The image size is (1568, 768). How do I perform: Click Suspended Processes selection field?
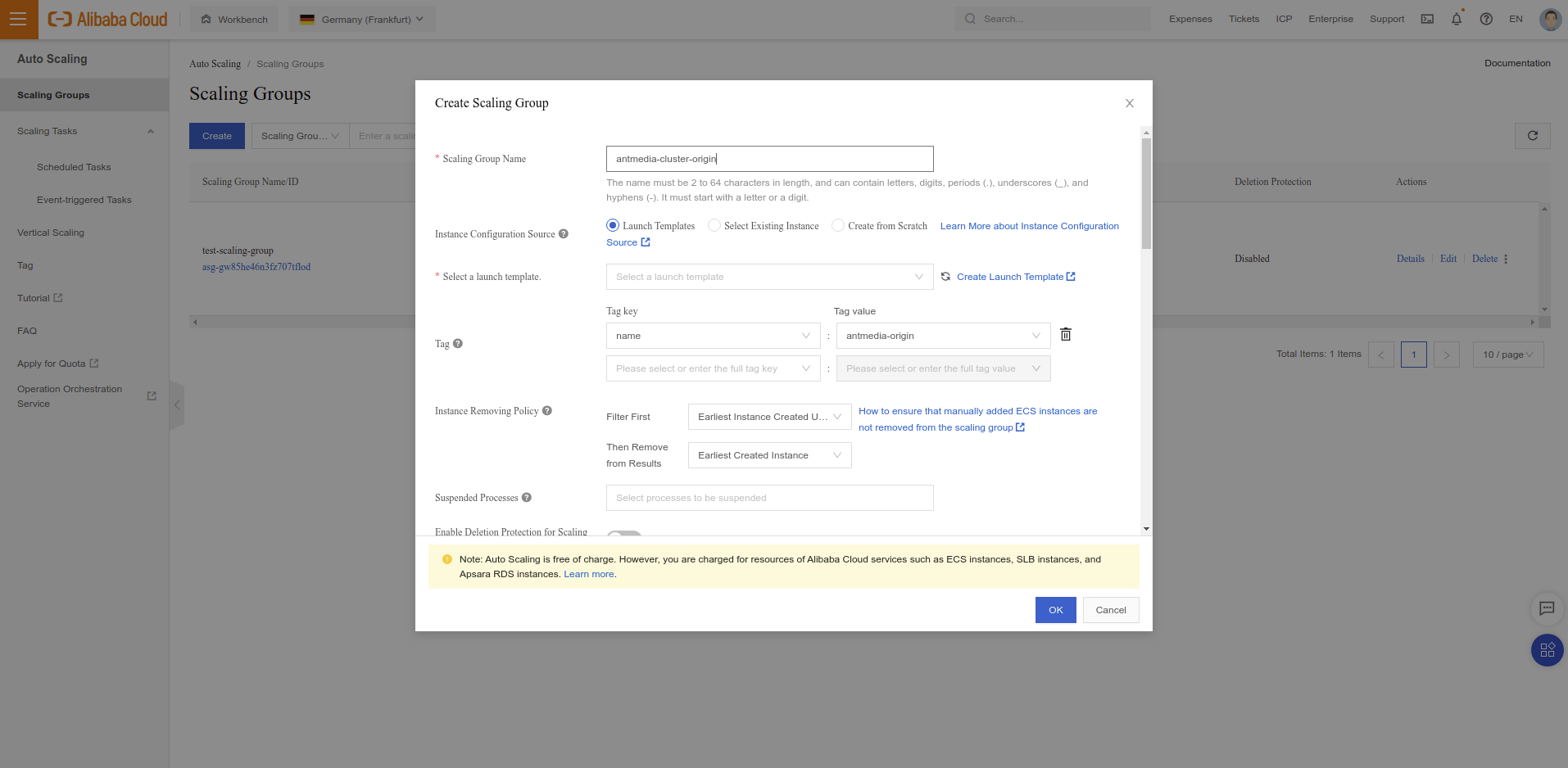tap(770, 498)
